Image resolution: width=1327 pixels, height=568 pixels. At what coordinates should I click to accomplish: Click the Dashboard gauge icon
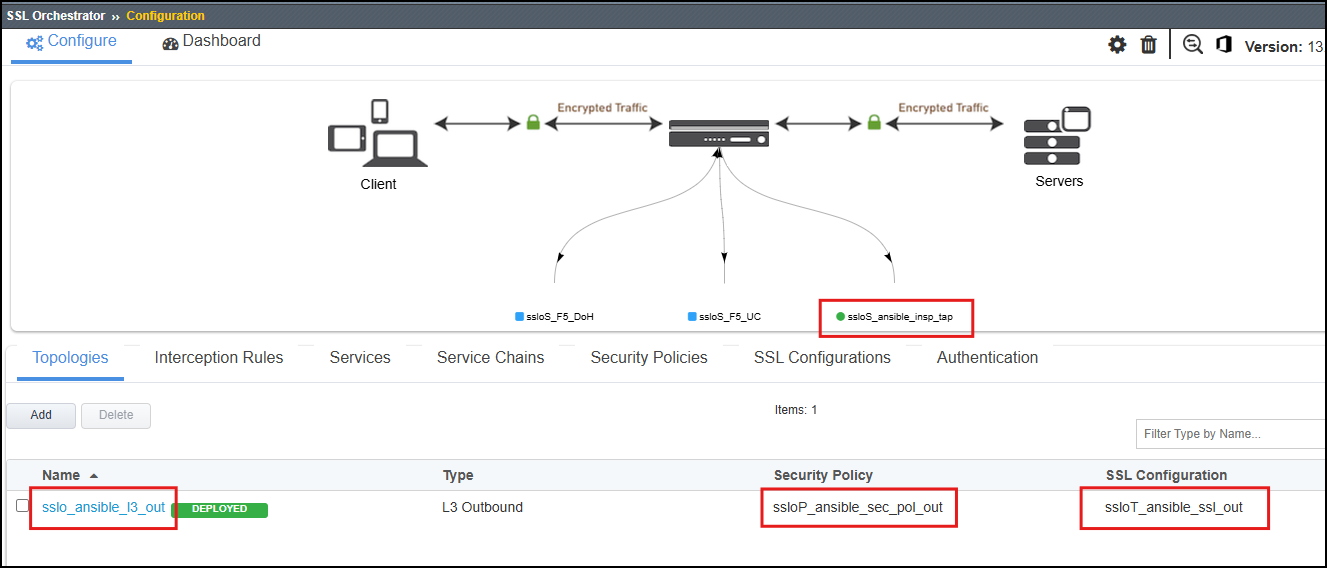click(170, 42)
